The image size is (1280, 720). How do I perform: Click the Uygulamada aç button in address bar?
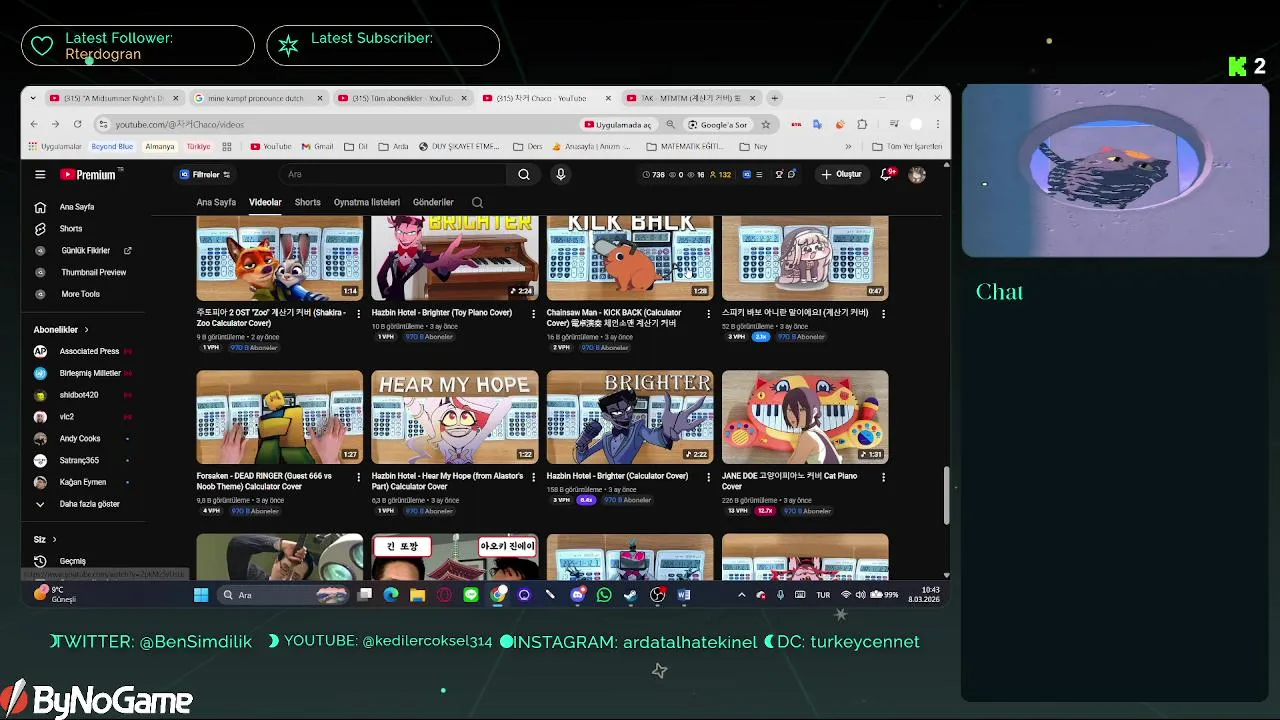[x=618, y=124]
